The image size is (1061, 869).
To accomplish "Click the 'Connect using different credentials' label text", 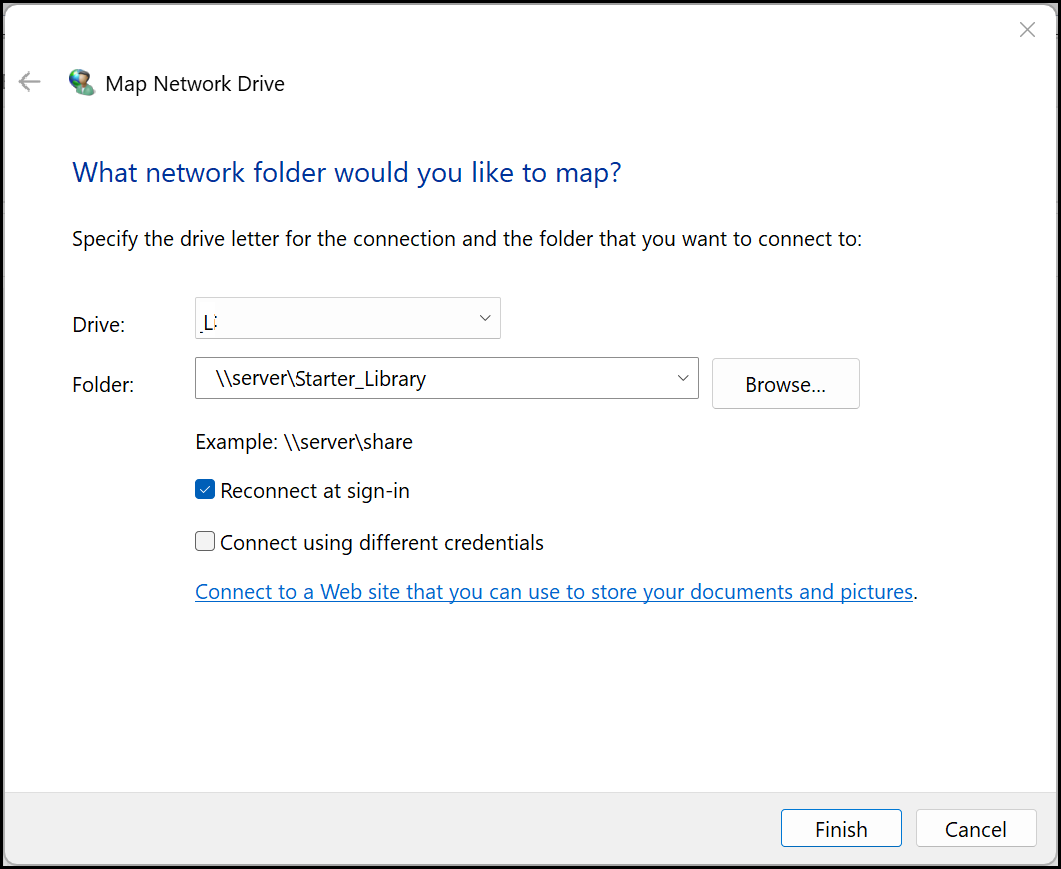I will point(382,543).
